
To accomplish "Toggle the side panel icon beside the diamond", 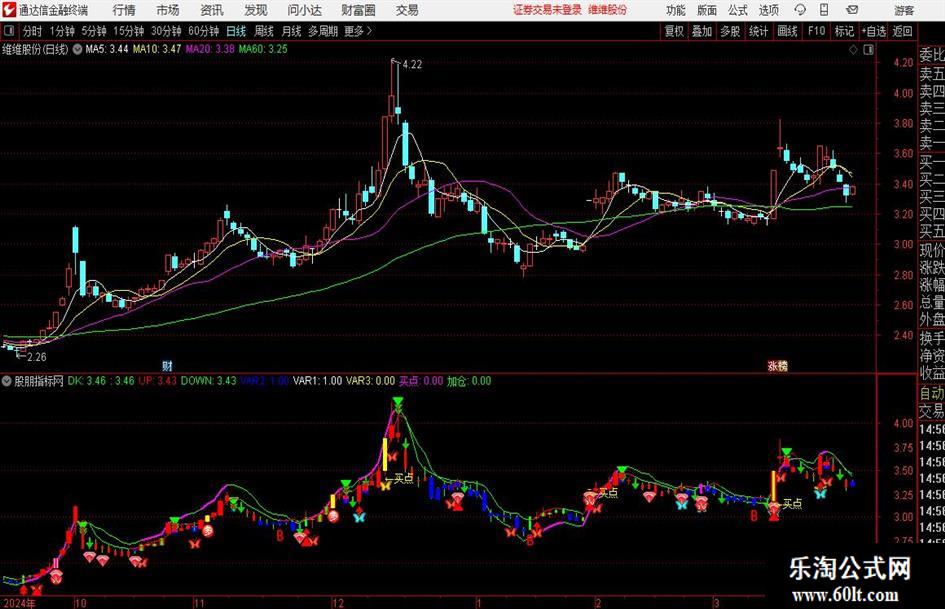I will coord(868,50).
